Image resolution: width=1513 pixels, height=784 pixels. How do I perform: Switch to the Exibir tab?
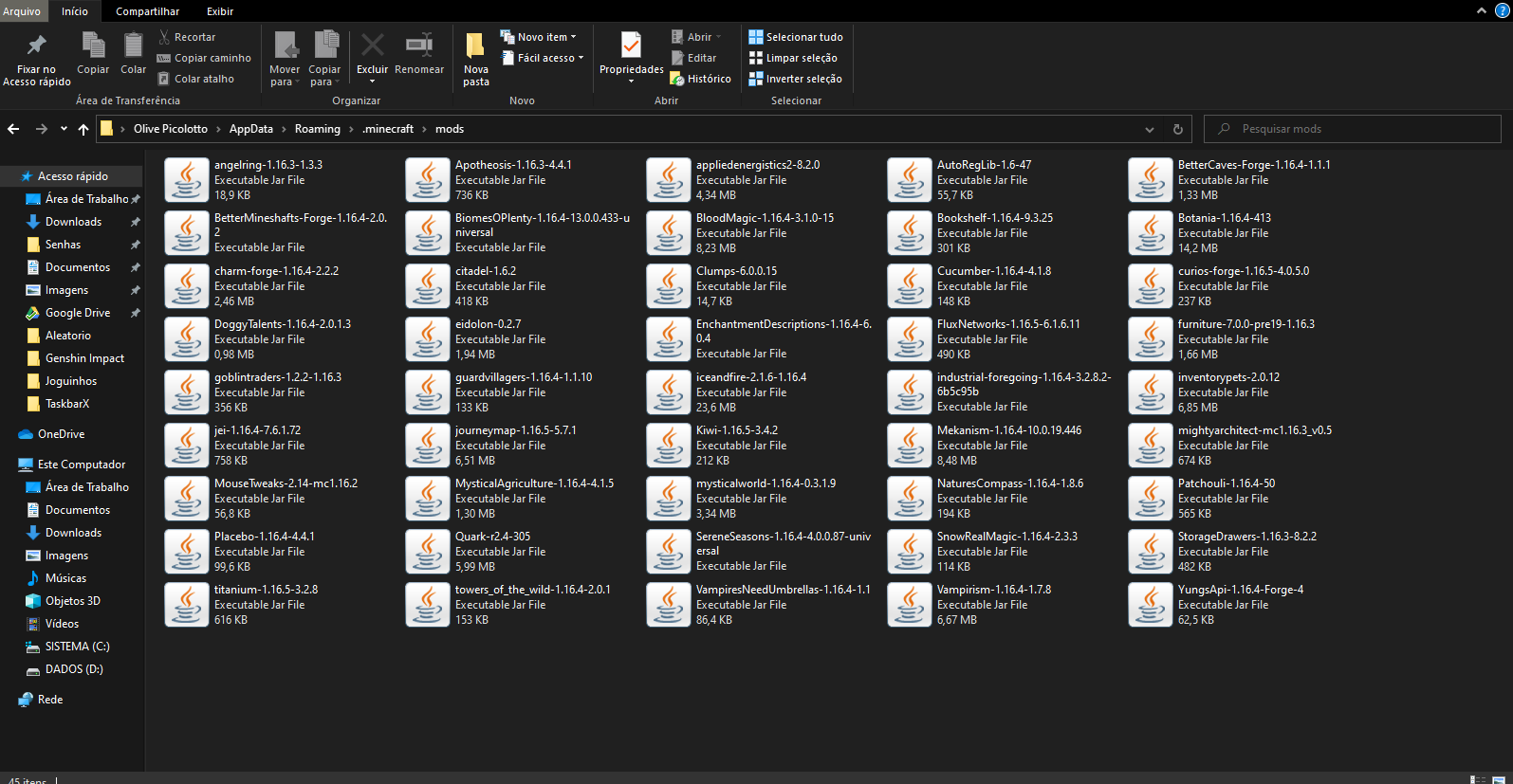click(220, 11)
